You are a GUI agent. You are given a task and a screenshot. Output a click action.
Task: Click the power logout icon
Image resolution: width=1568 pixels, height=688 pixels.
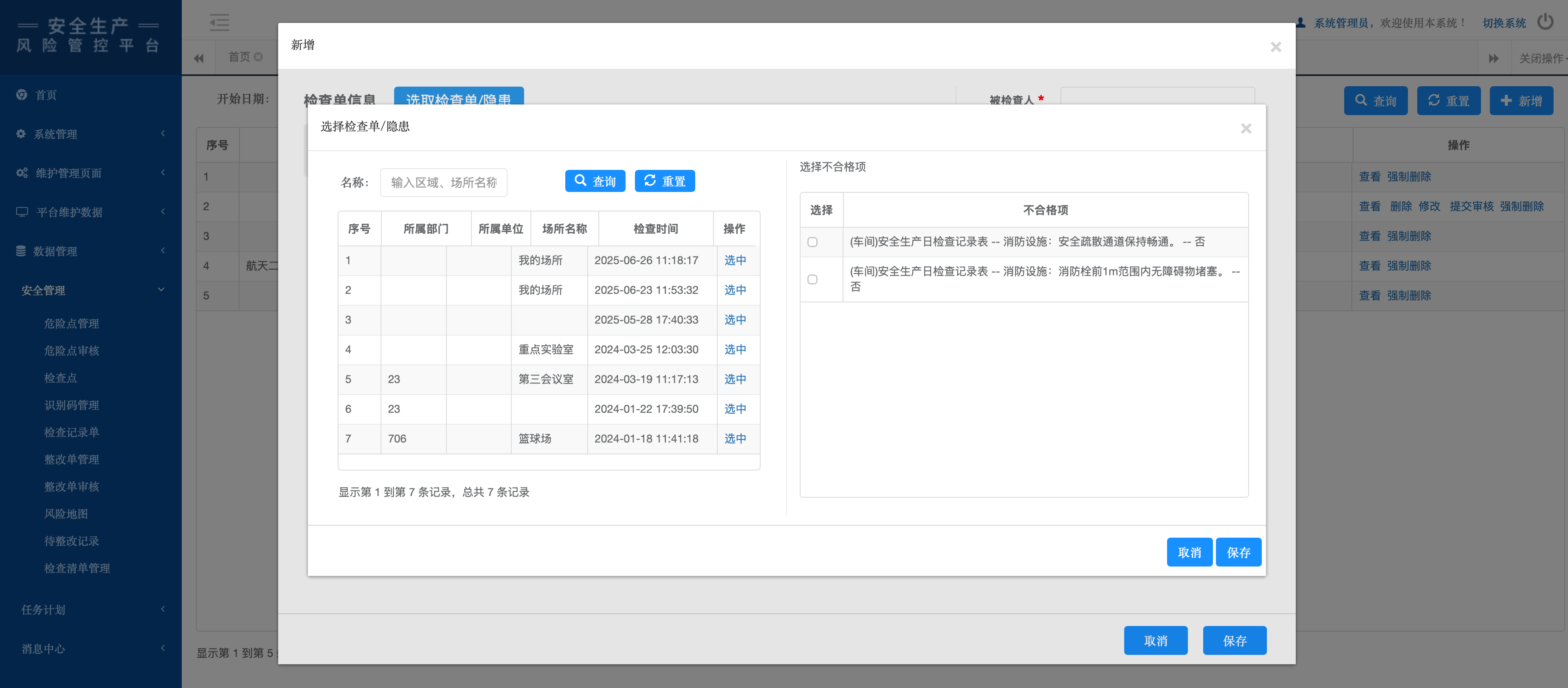pos(1545,23)
